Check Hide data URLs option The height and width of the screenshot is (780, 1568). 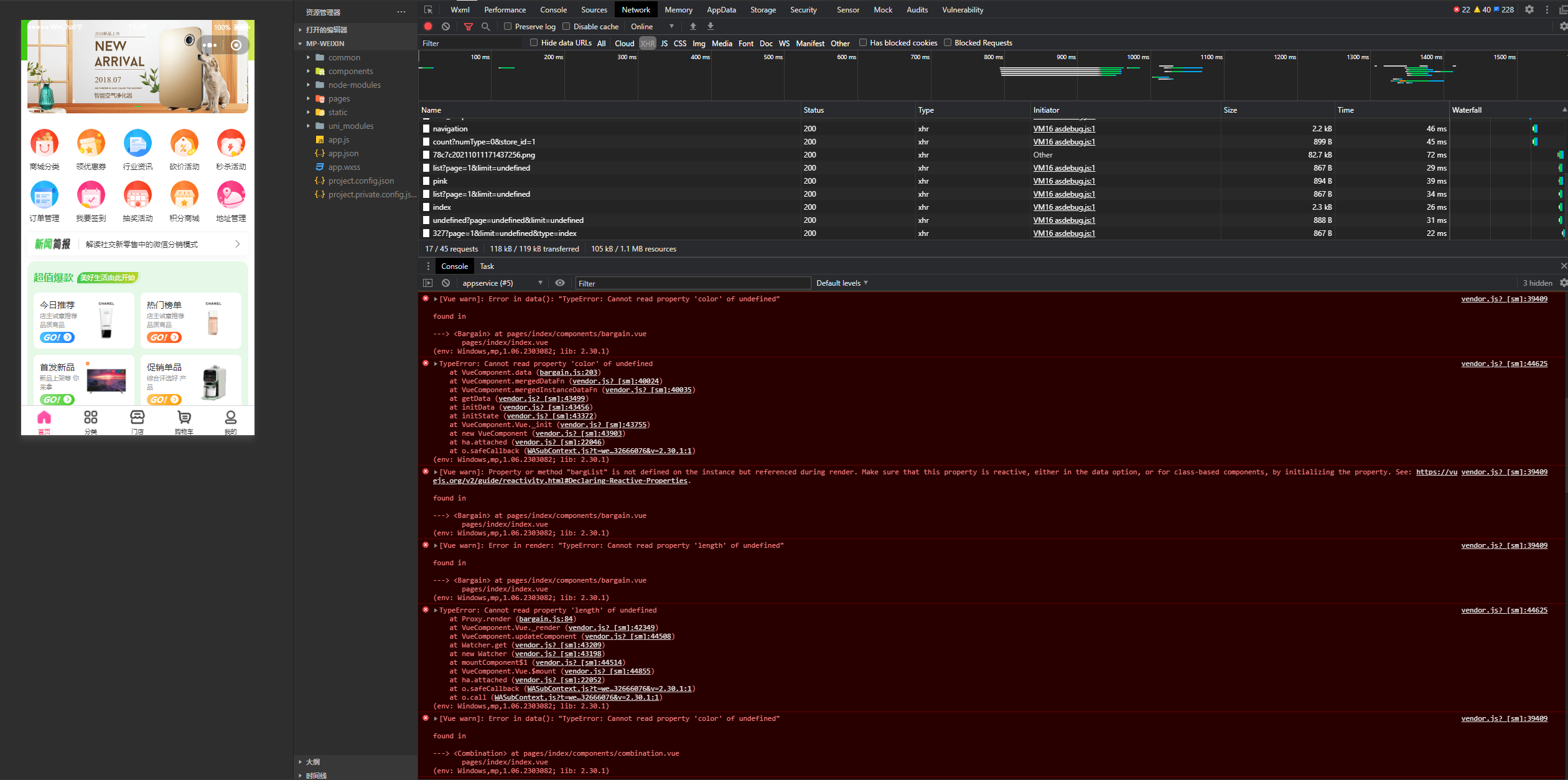(534, 42)
